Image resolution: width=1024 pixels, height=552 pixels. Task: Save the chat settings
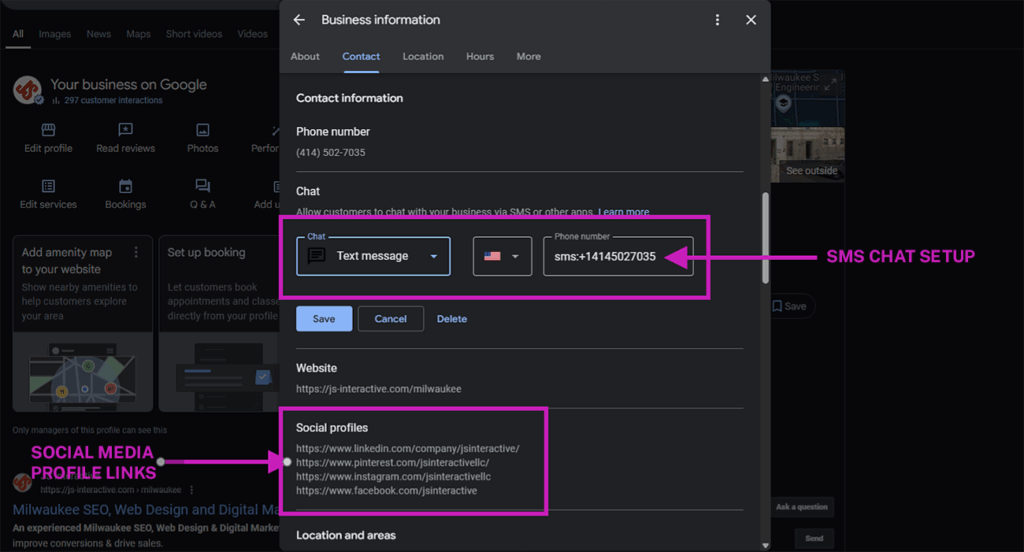pos(324,319)
